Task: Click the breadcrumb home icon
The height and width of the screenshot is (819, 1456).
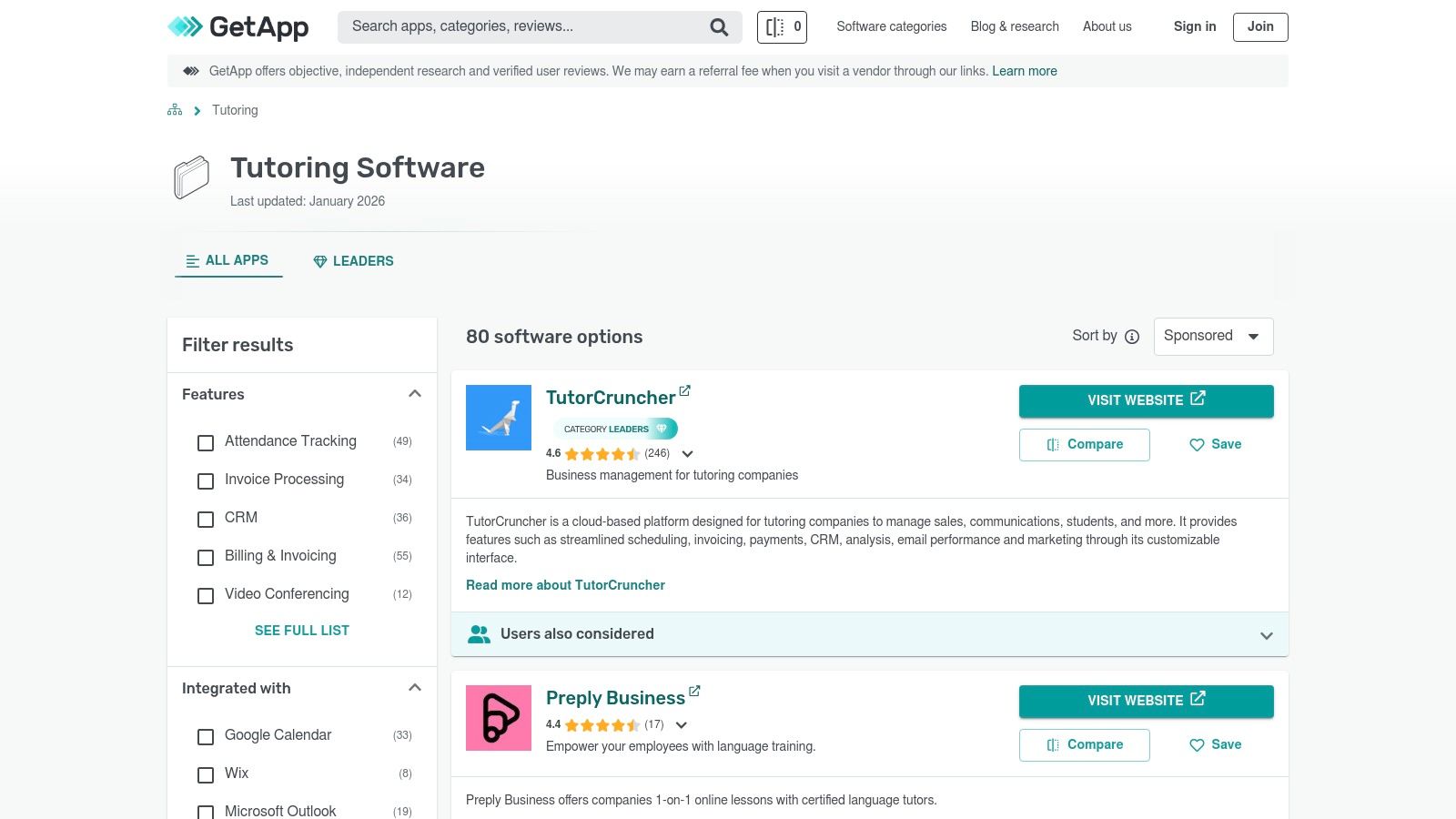Action: coord(174,109)
